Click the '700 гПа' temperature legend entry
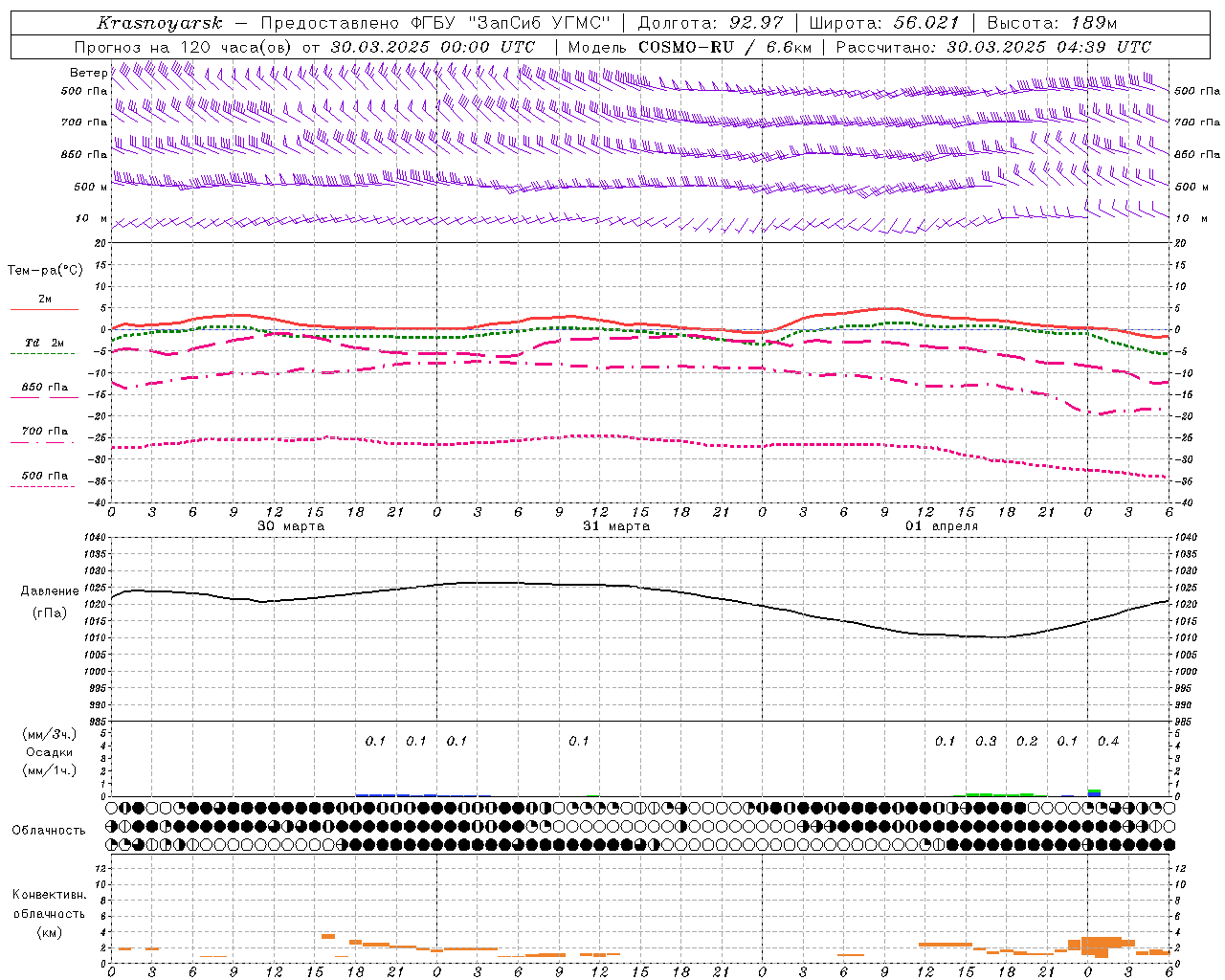This screenshot has width=1225, height=980. click(x=45, y=432)
